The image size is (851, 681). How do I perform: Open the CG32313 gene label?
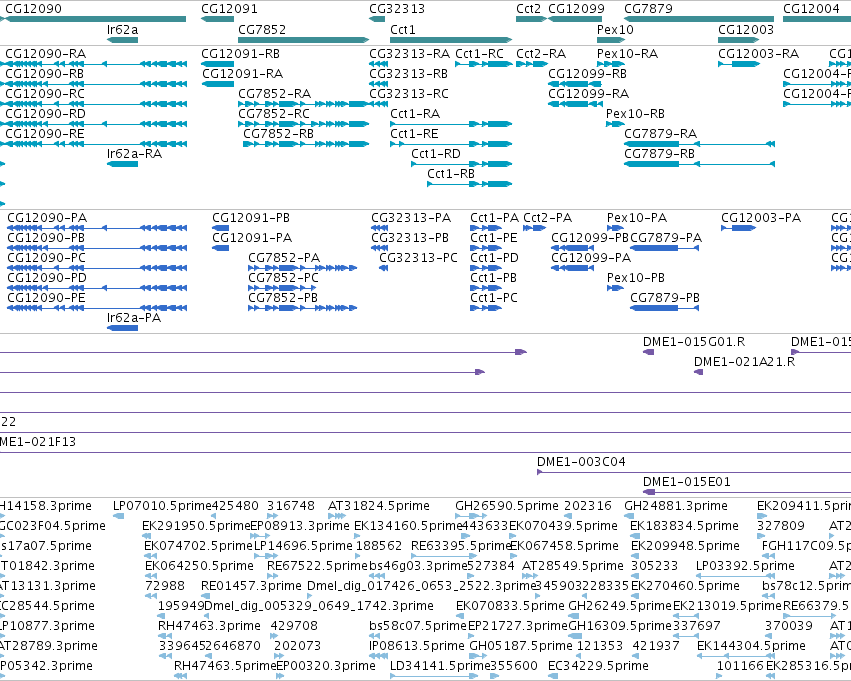pyautogui.click(x=397, y=9)
